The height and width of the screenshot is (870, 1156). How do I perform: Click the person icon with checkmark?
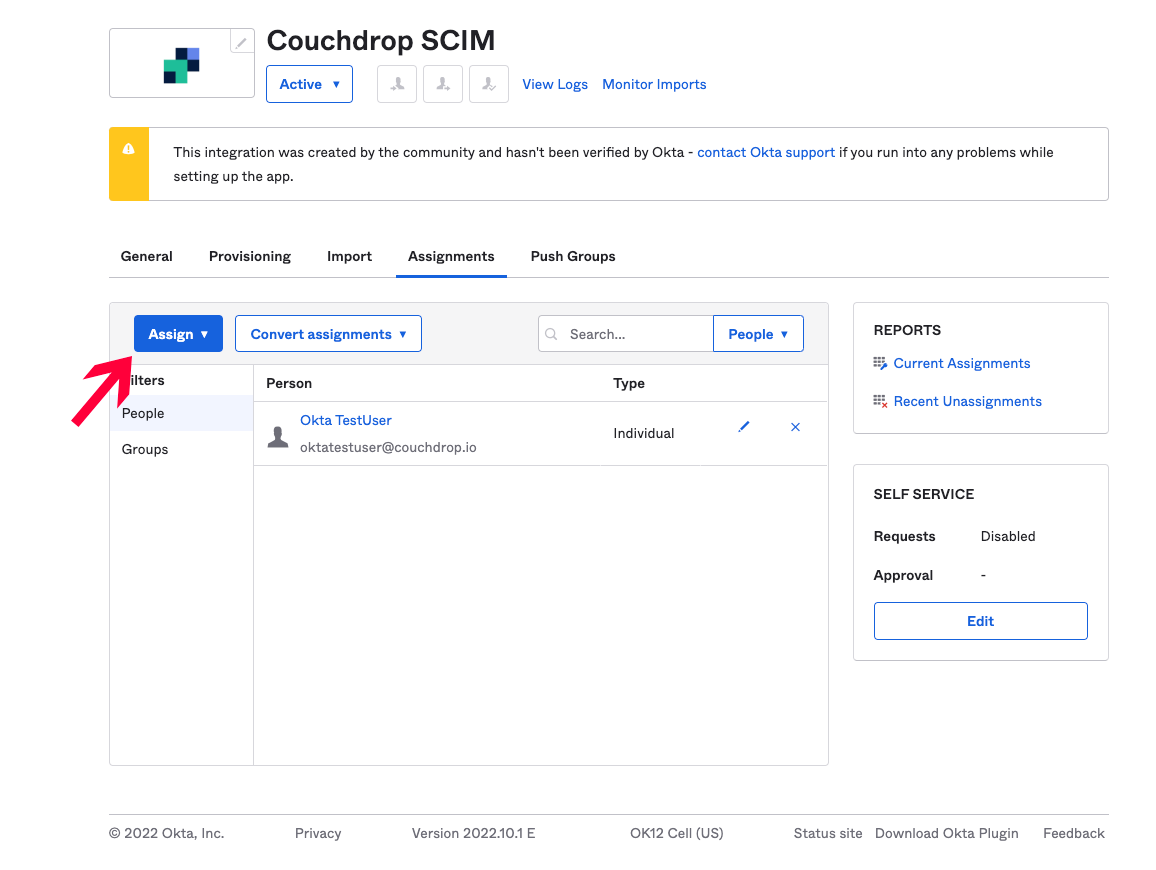pyautogui.click(x=489, y=84)
